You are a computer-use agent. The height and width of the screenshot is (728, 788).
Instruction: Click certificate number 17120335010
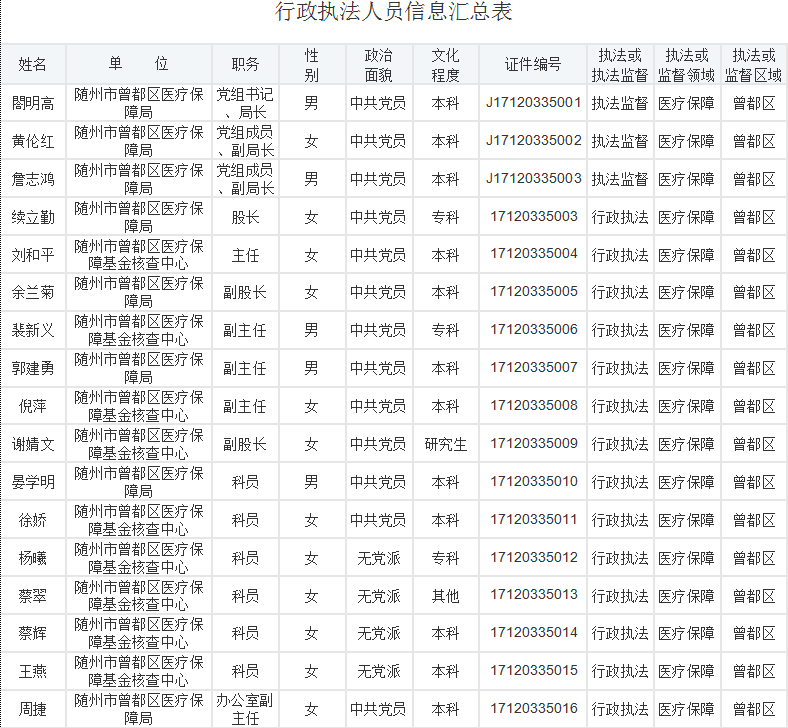(x=534, y=482)
